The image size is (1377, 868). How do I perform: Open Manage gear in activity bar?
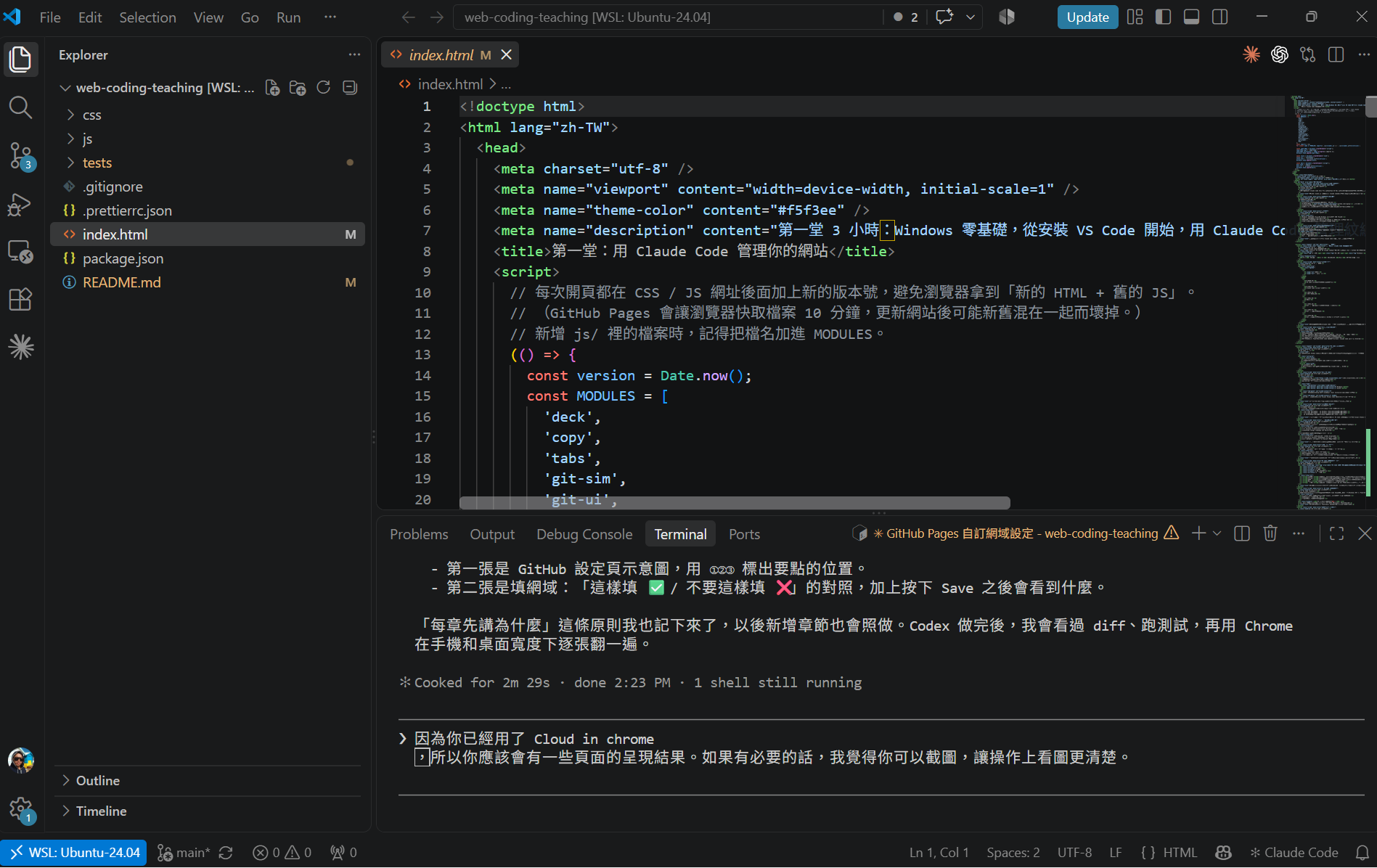pyautogui.click(x=20, y=808)
